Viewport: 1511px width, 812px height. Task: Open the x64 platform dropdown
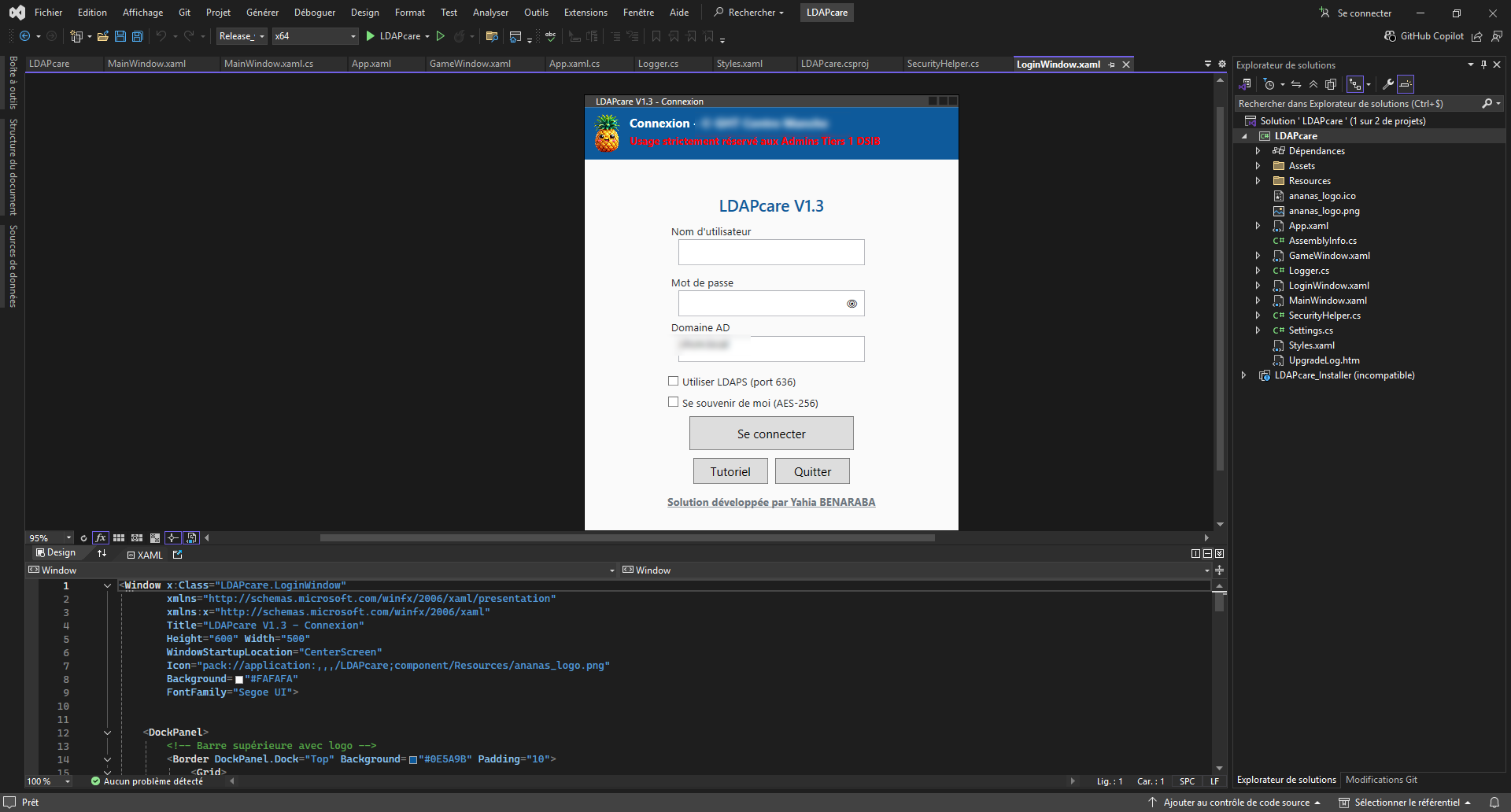tap(315, 36)
